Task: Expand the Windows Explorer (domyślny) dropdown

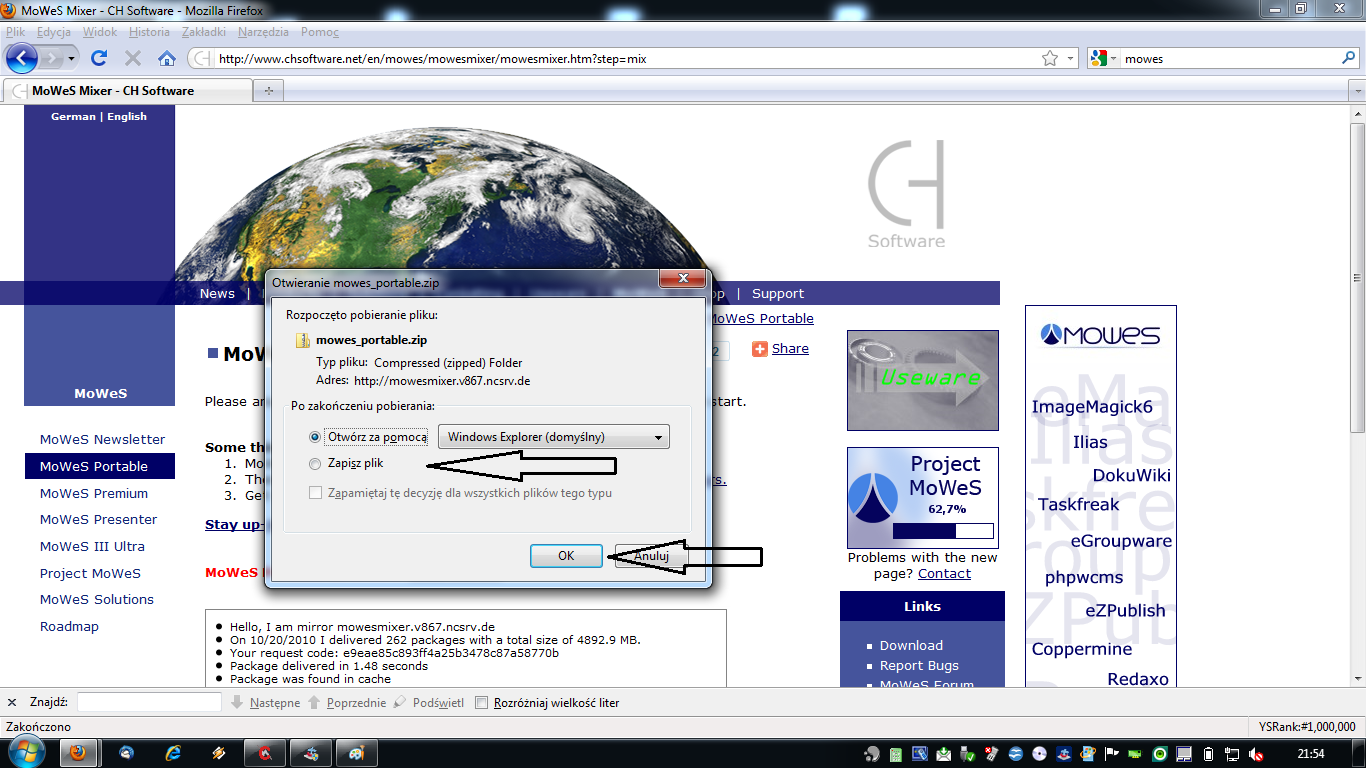Action: 554,437
